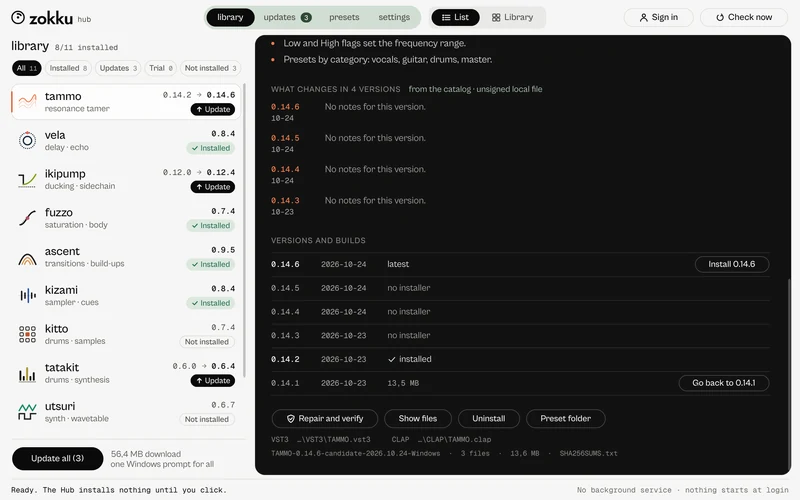The height and width of the screenshot is (500, 800).
Task: Open the updates tab
Action: 287,17
